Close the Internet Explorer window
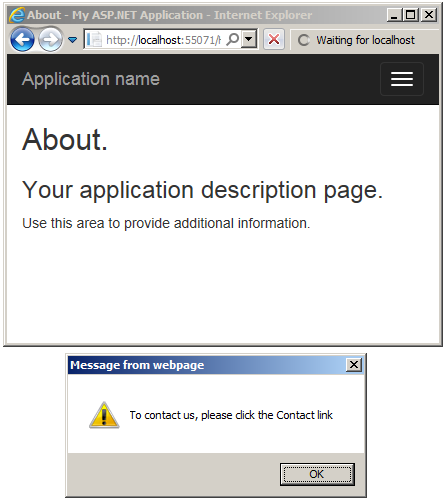The height and width of the screenshot is (501, 445). pyautogui.click(x=429, y=15)
